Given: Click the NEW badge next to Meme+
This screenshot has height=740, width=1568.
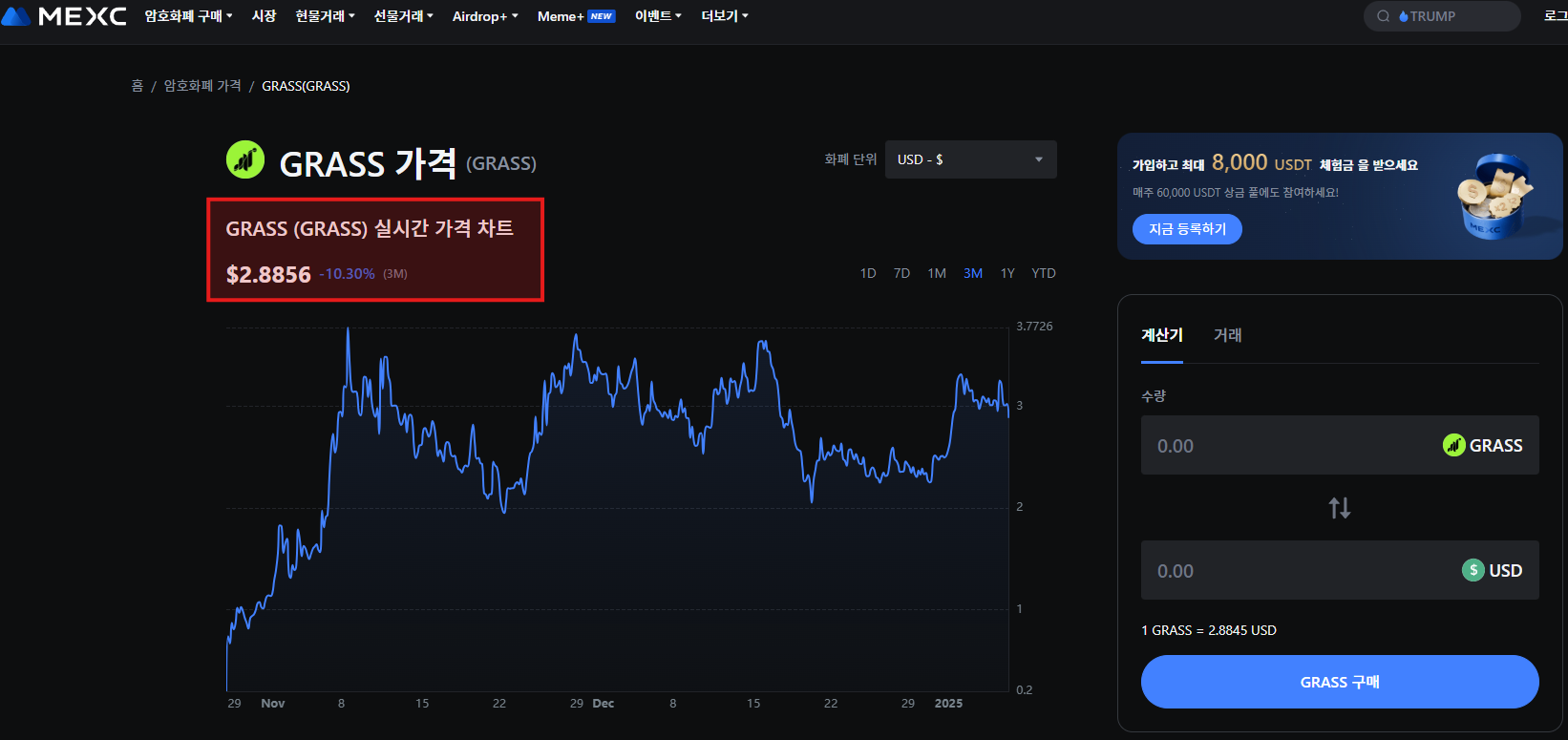Looking at the screenshot, I should pyautogui.click(x=602, y=16).
